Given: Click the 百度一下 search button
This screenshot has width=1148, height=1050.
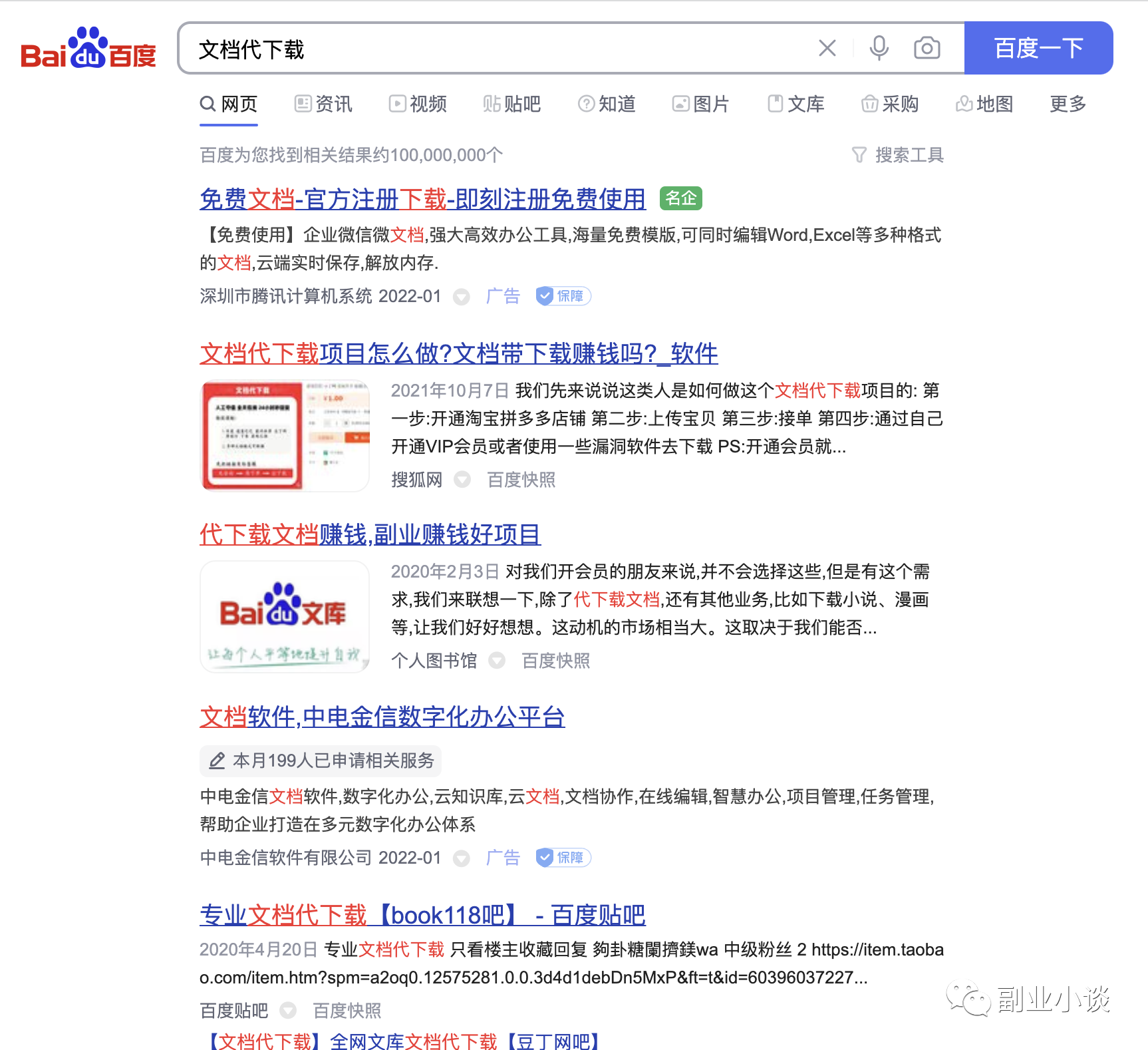Looking at the screenshot, I should click(x=1038, y=47).
